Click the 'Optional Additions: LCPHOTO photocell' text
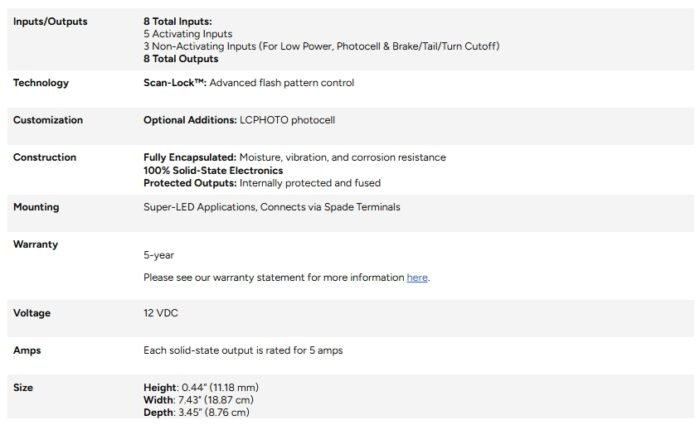 (x=239, y=120)
